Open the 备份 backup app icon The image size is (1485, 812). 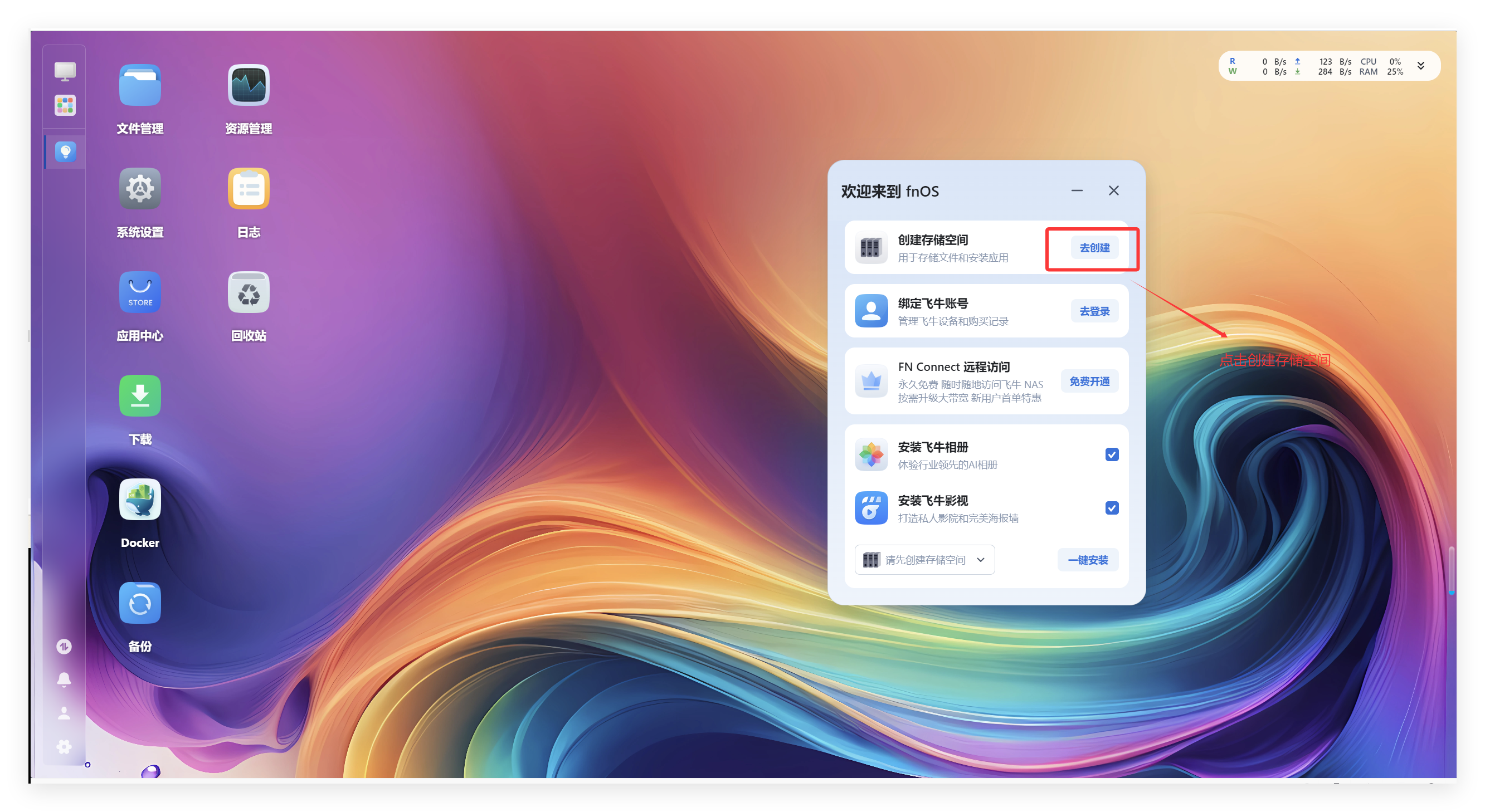[139, 603]
